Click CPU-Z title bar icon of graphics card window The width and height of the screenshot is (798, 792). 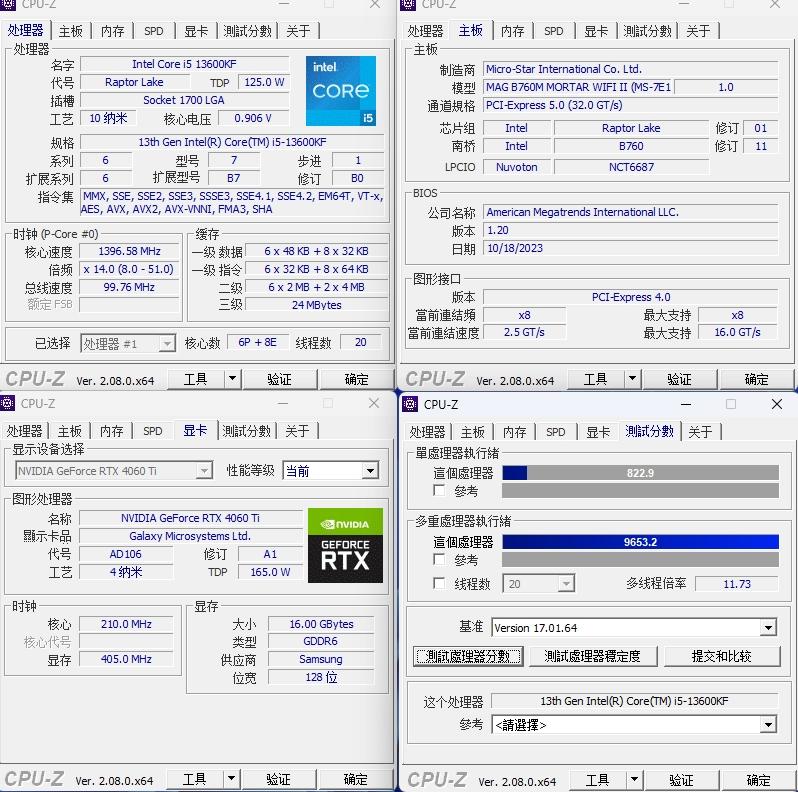point(9,404)
